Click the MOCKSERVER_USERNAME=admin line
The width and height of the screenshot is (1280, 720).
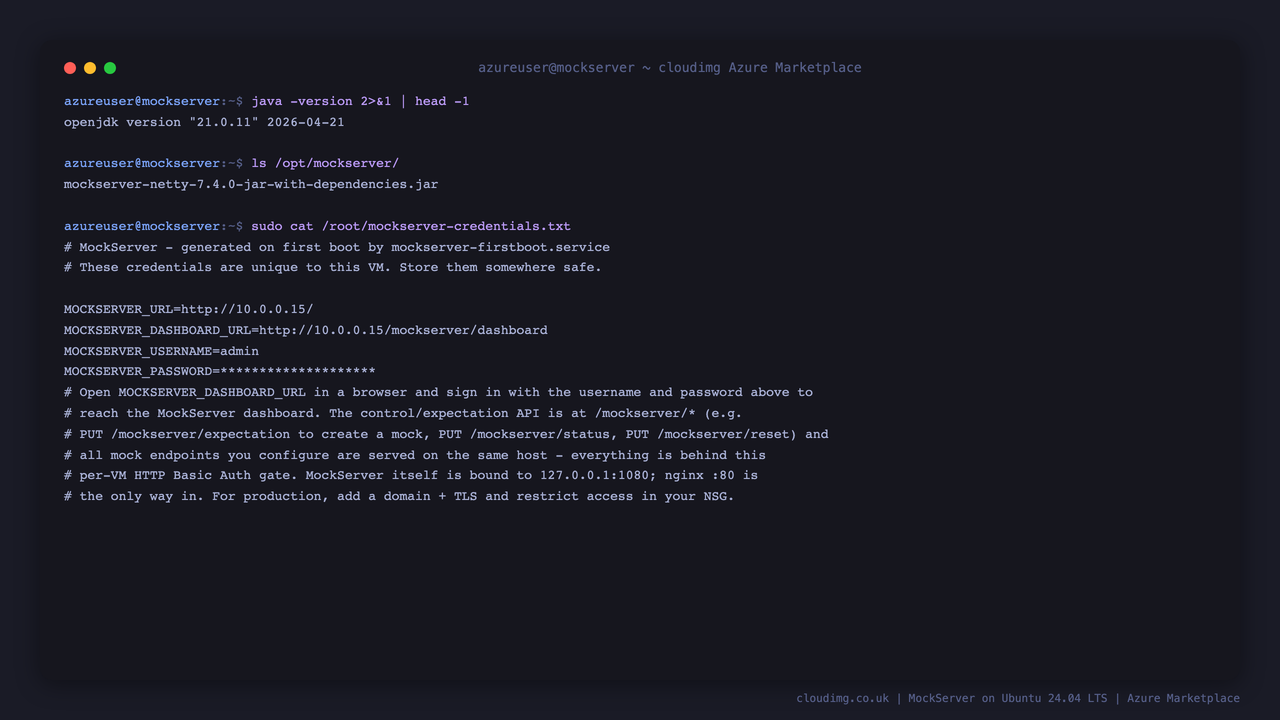161,351
